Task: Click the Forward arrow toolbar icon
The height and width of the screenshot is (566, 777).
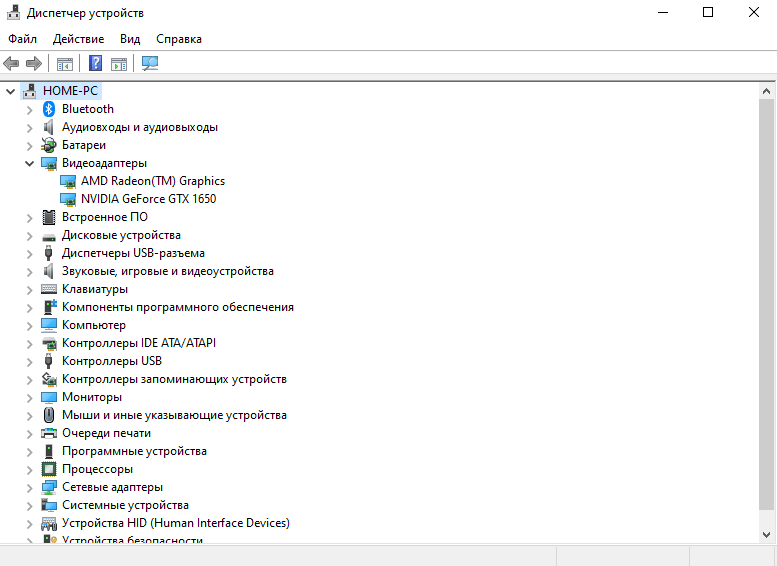Action: pos(34,63)
